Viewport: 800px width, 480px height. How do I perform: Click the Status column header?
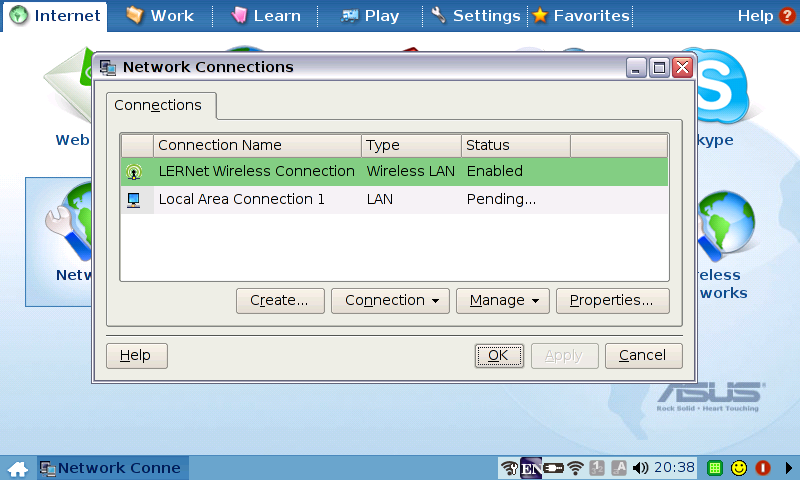(x=515, y=145)
